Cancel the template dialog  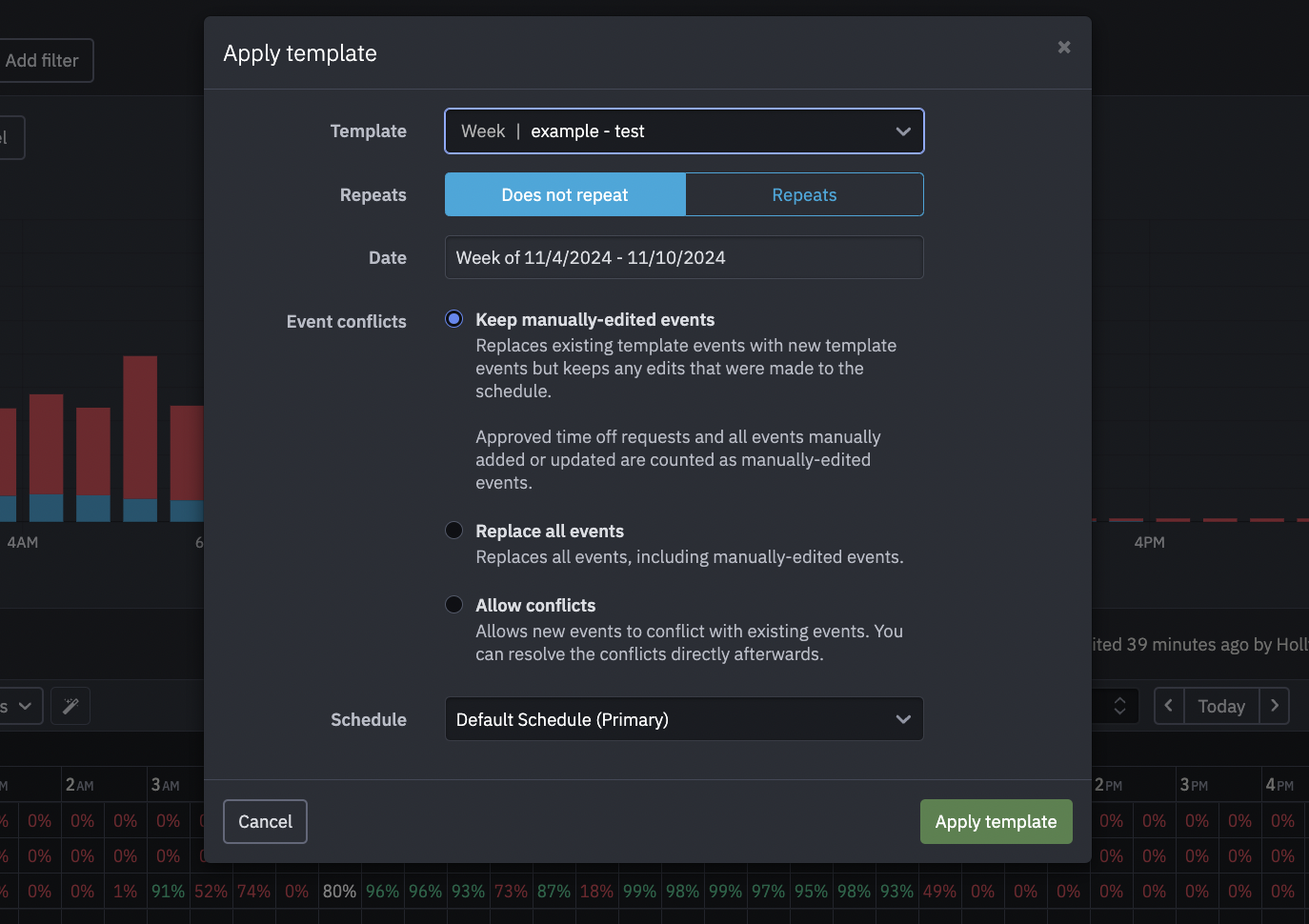pyautogui.click(x=265, y=821)
